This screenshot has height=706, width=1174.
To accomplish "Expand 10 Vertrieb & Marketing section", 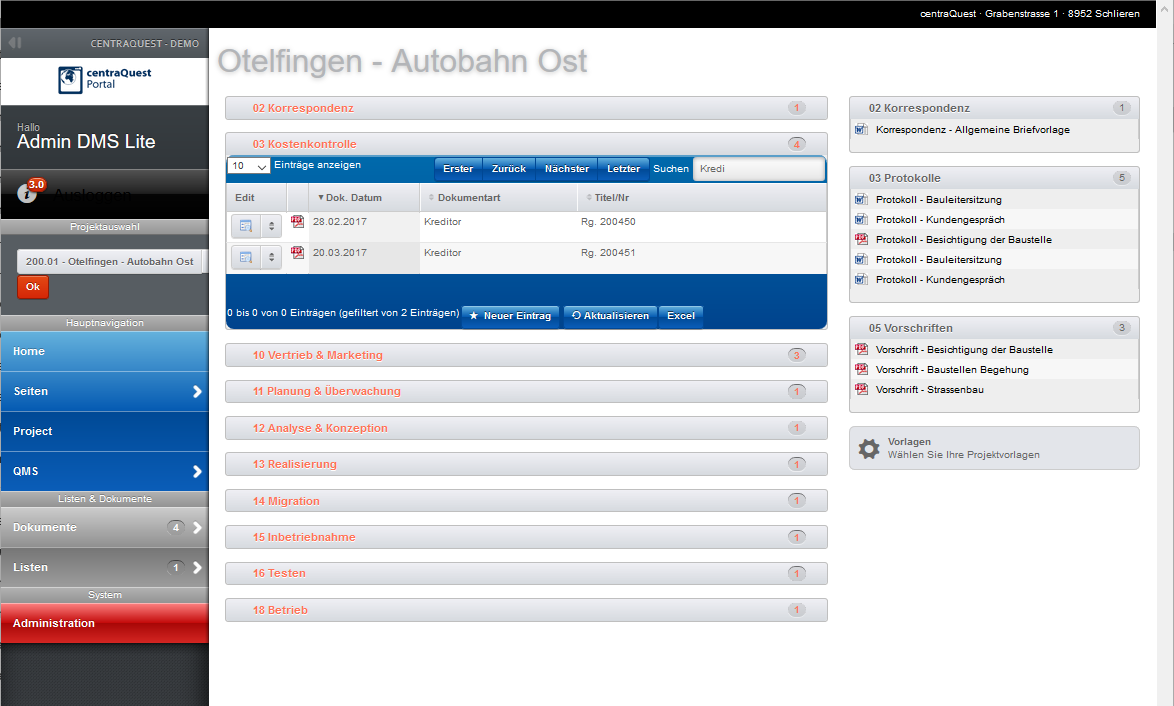I will click(526, 355).
